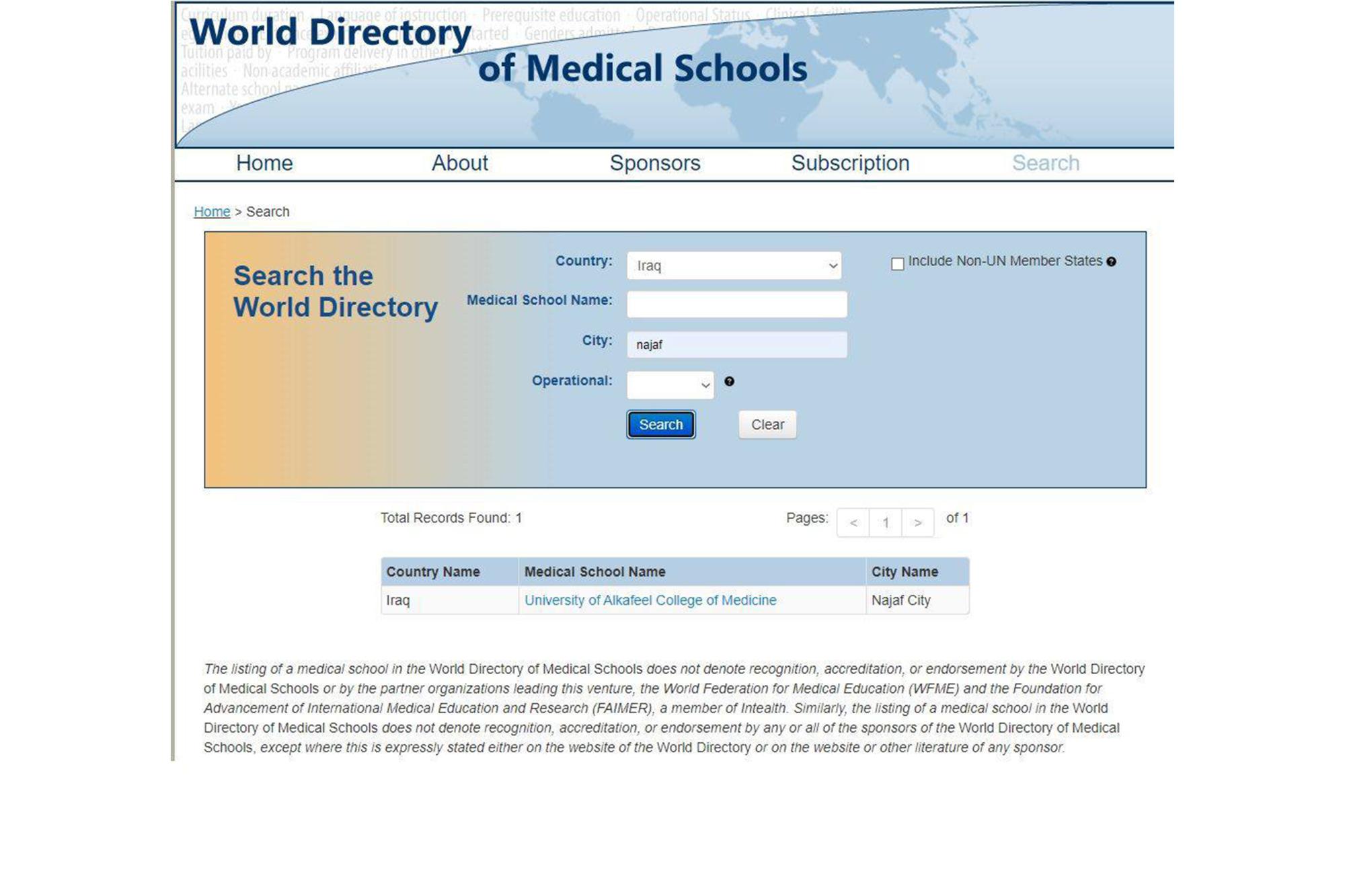The image size is (1345, 896).
Task: Click the Search the World Directory heading
Action: [336, 292]
